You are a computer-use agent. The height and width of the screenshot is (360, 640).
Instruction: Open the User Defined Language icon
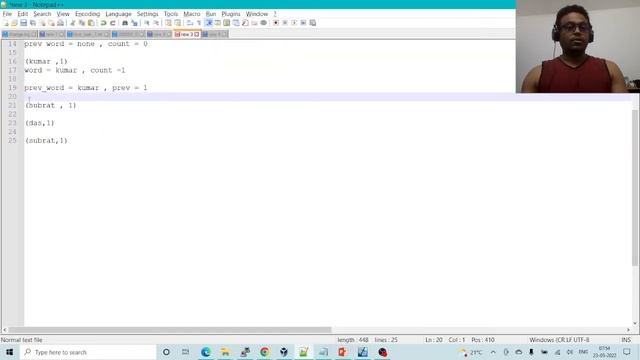[x=218, y=23]
